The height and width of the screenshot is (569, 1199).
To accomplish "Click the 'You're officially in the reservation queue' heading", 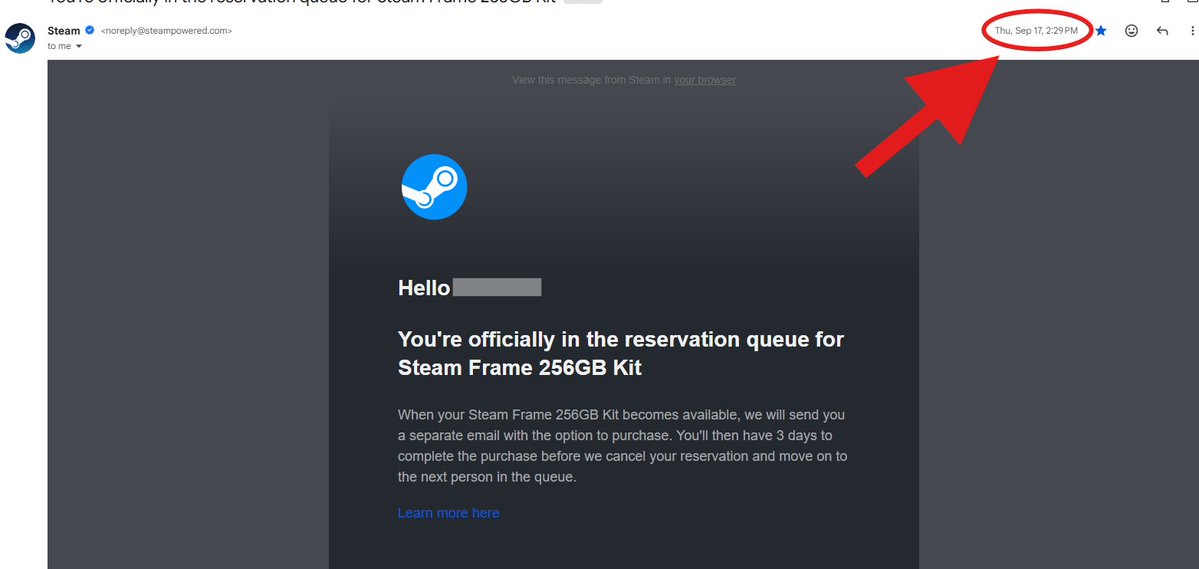I will [620, 353].
